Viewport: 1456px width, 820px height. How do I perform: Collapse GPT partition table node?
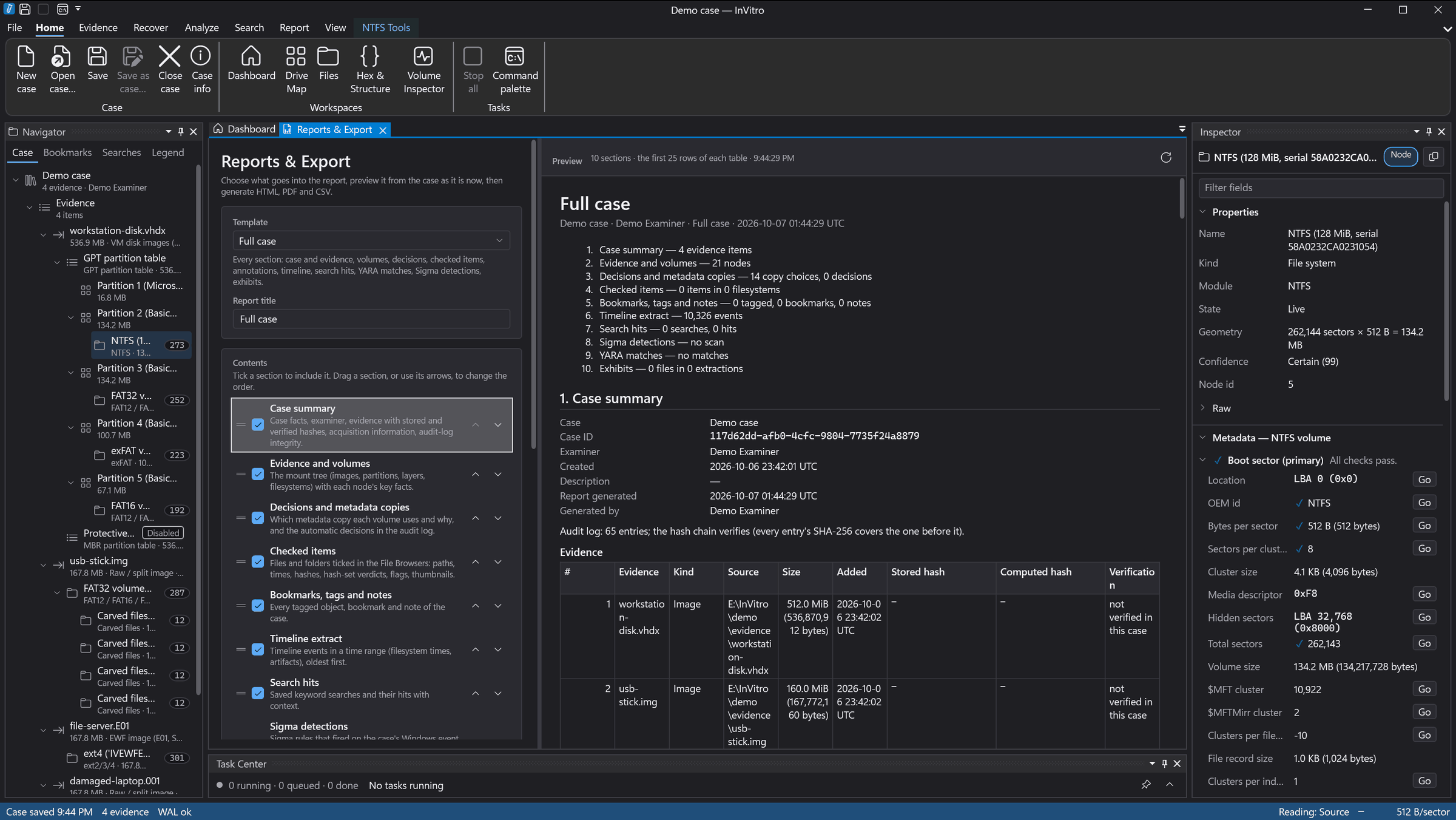click(57, 262)
